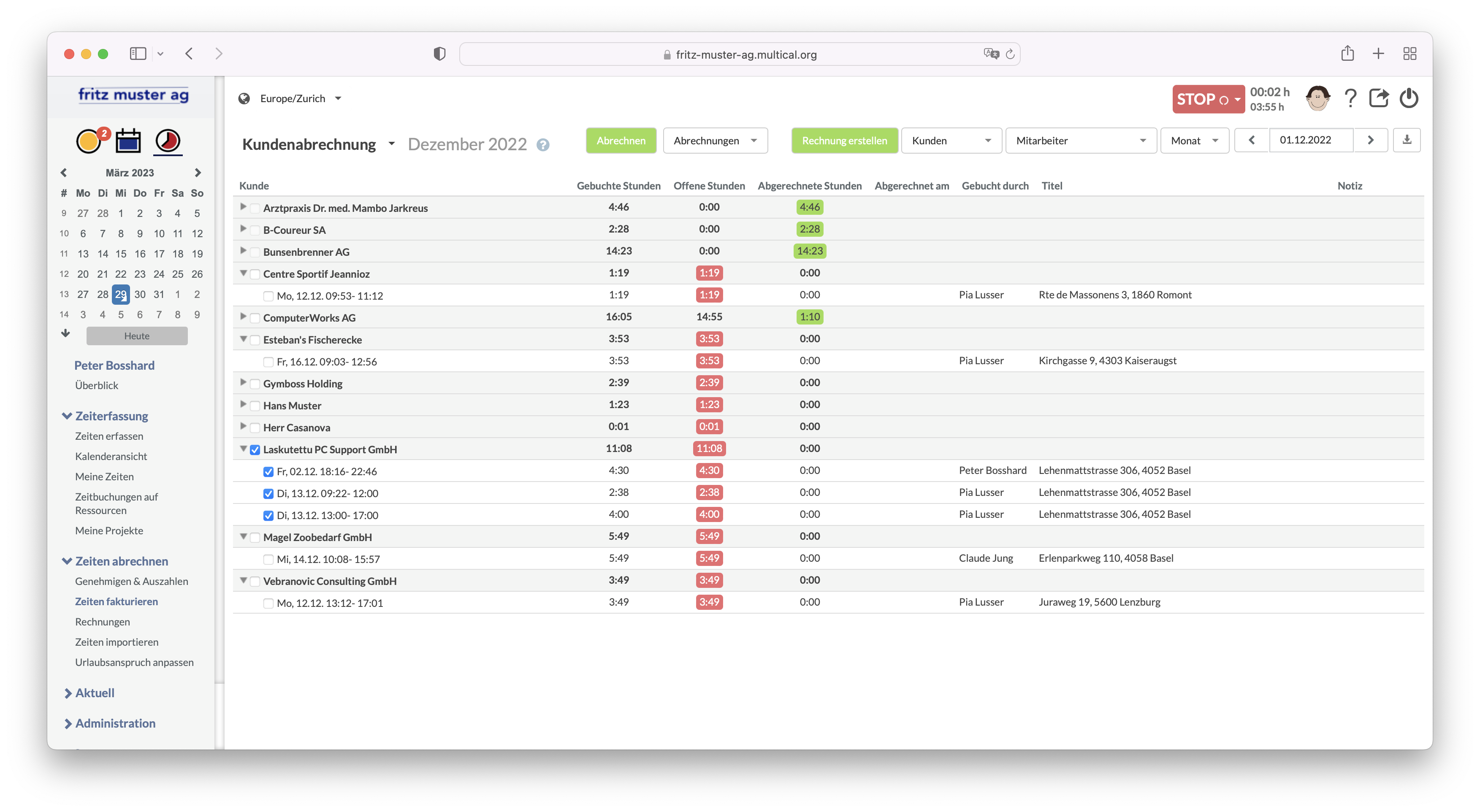Screen dimensions: 1480x812
Task: Uncheck Laskutettu PC Support GmbH checkbox
Action: pos(255,449)
